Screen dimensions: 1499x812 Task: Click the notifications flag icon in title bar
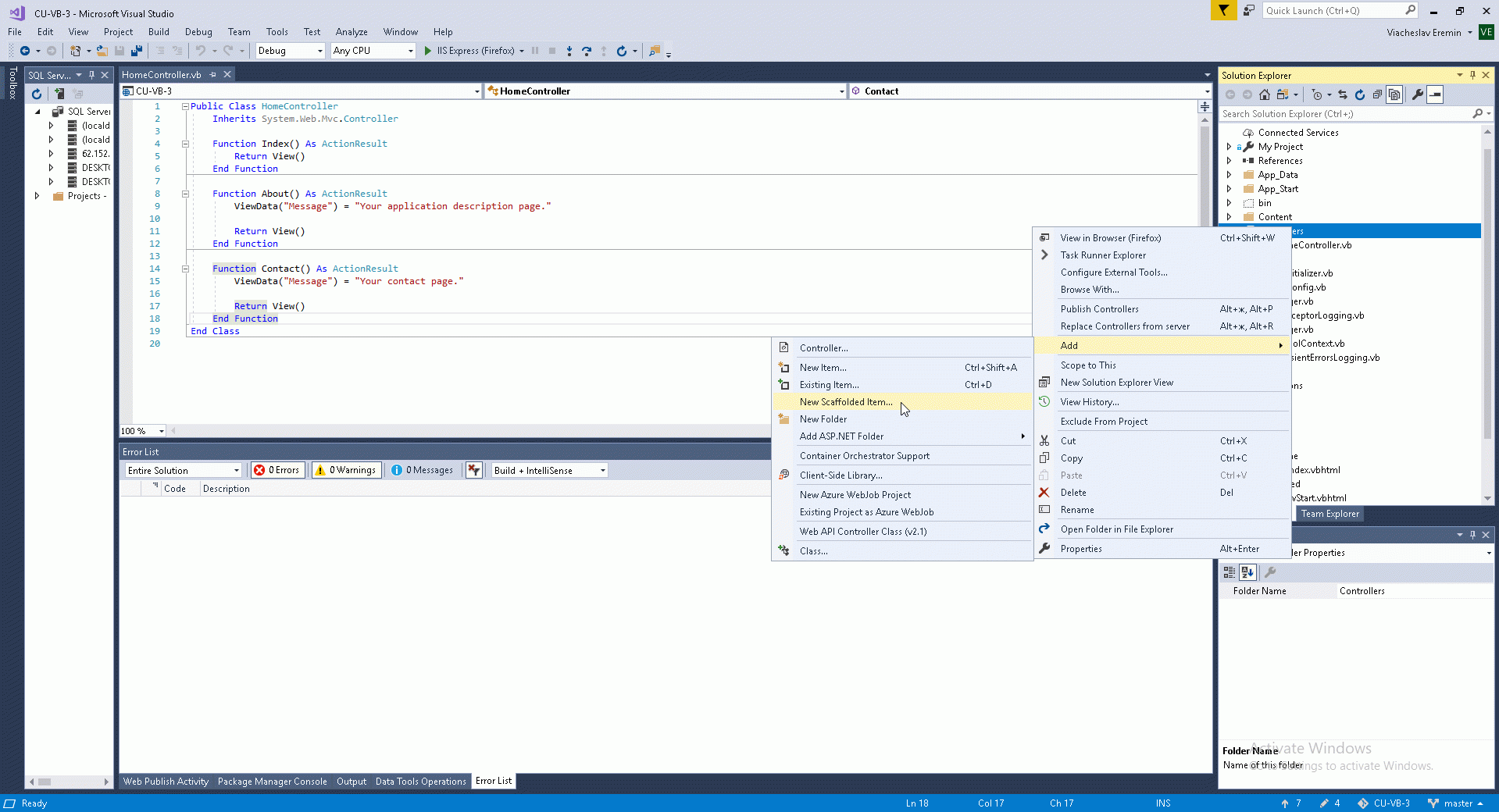pos(1223,10)
